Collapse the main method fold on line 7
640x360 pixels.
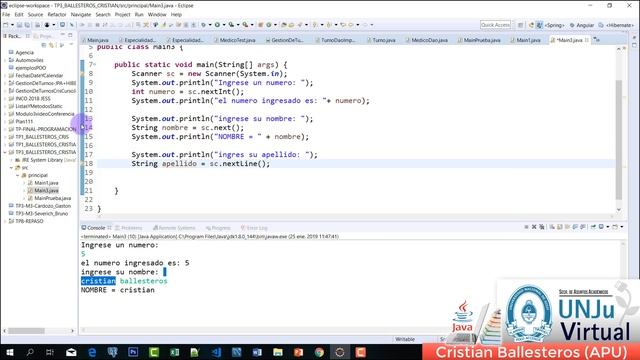click(x=95, y=64)
